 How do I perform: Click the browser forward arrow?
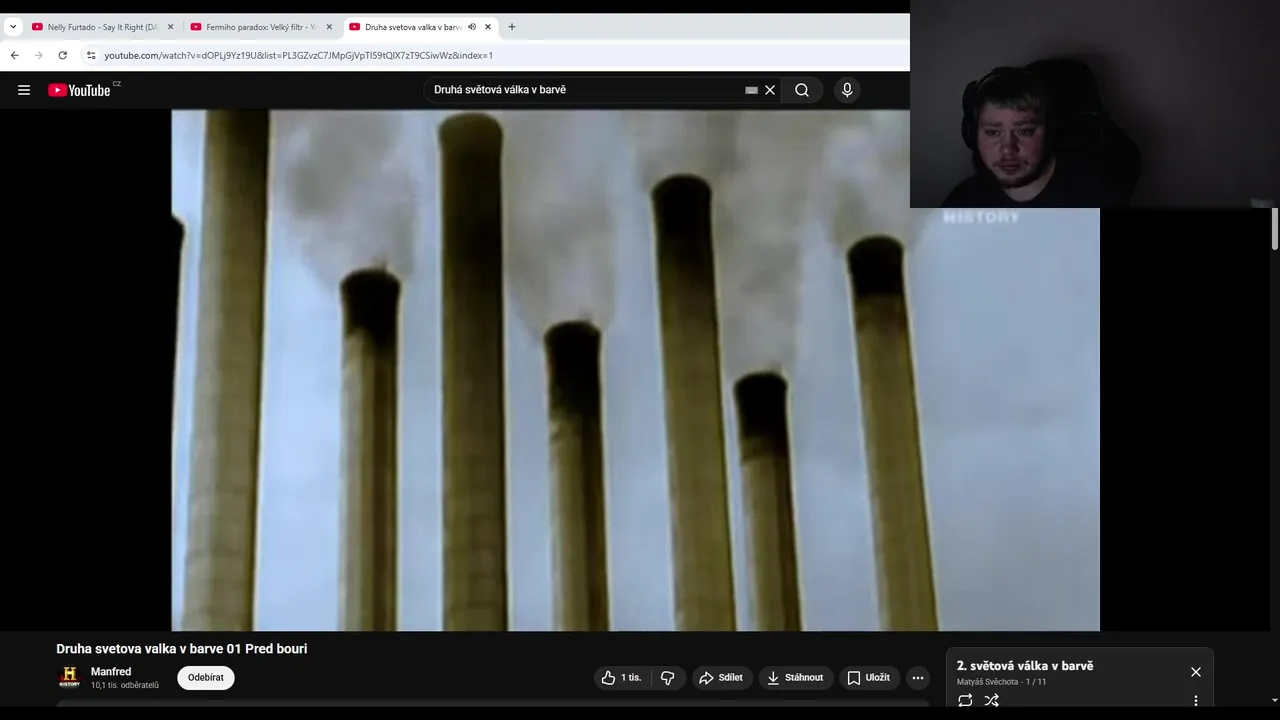(38, 55)
